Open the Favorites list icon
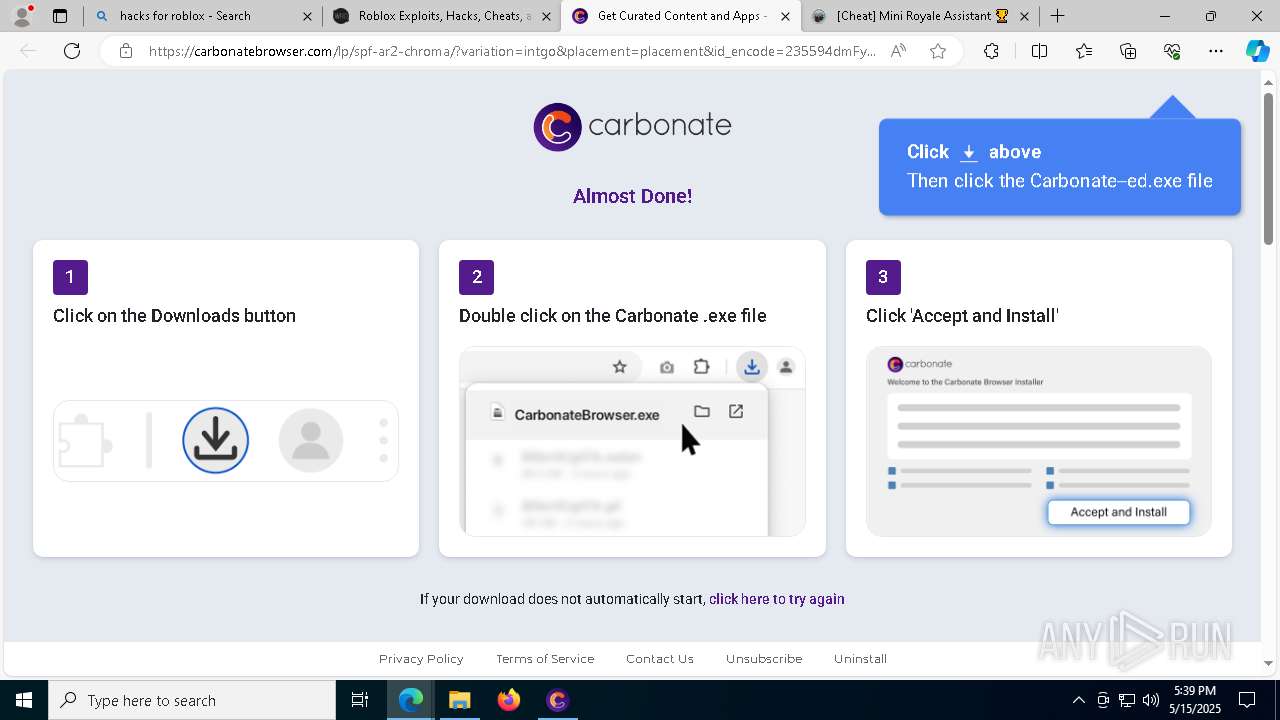 [x=1084, y=51]
